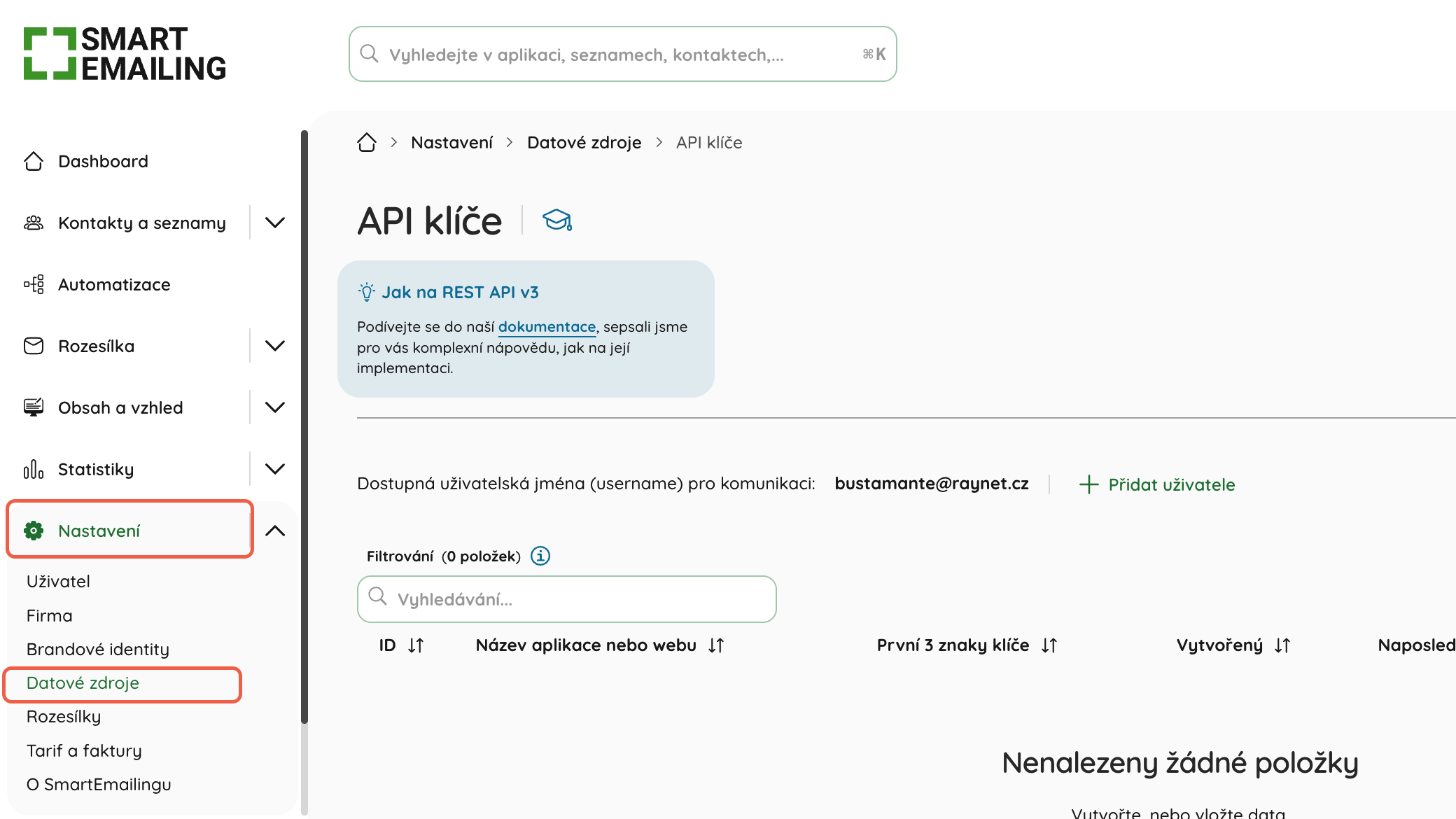Open the graduation cap help icon
1456x819 pixels.
(557, 220)
